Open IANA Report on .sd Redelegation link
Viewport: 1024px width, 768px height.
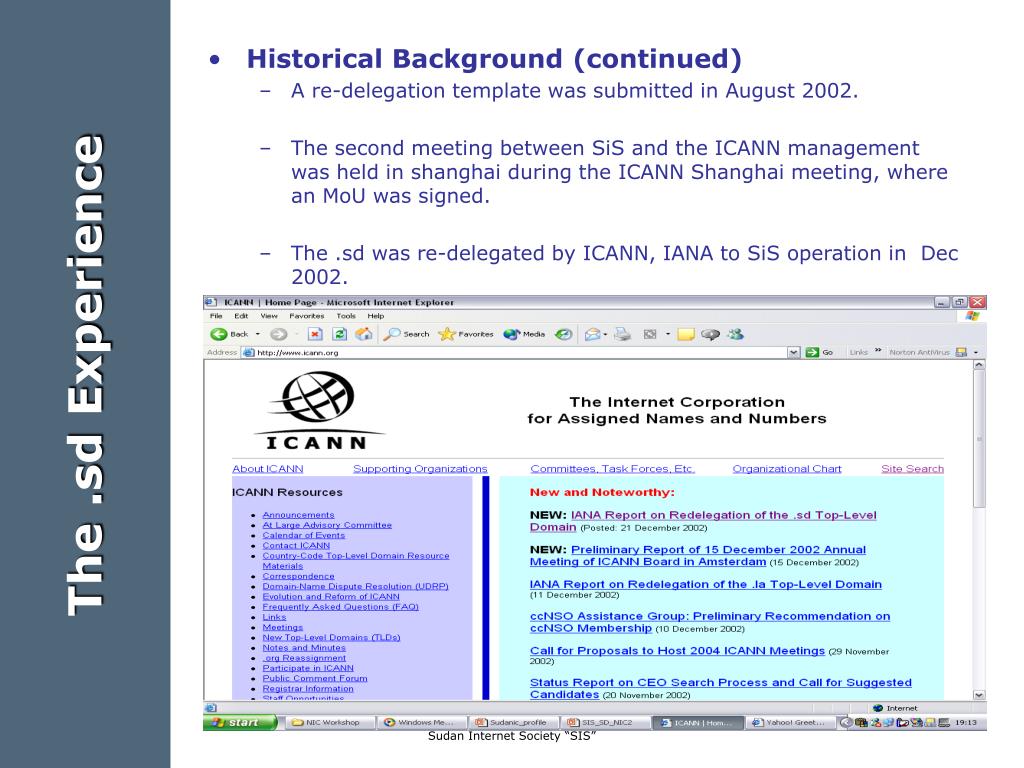(703, 521)
